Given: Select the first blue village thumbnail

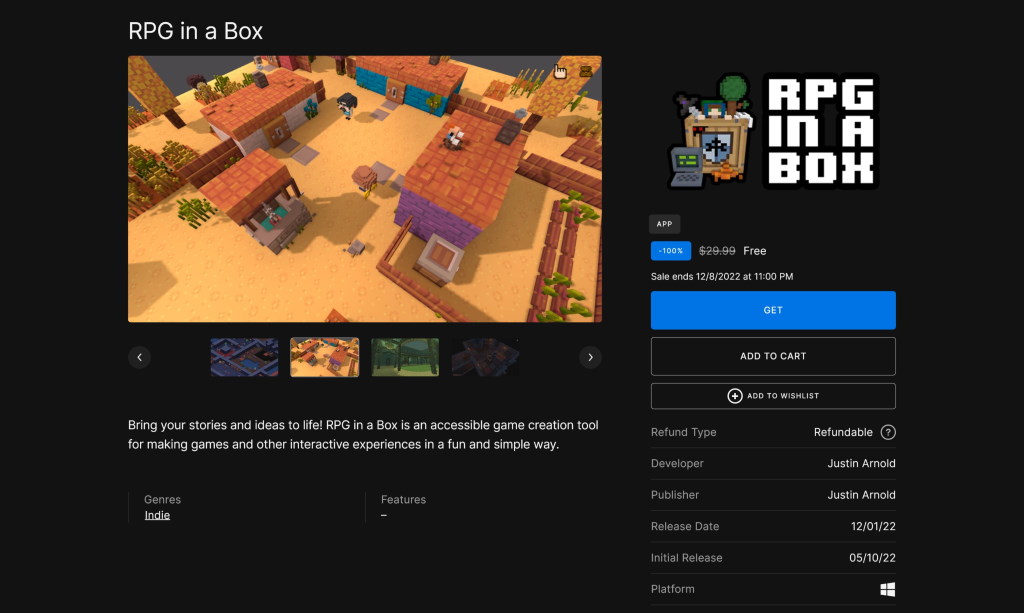Looking at the screenshot, I should [244, 357].
